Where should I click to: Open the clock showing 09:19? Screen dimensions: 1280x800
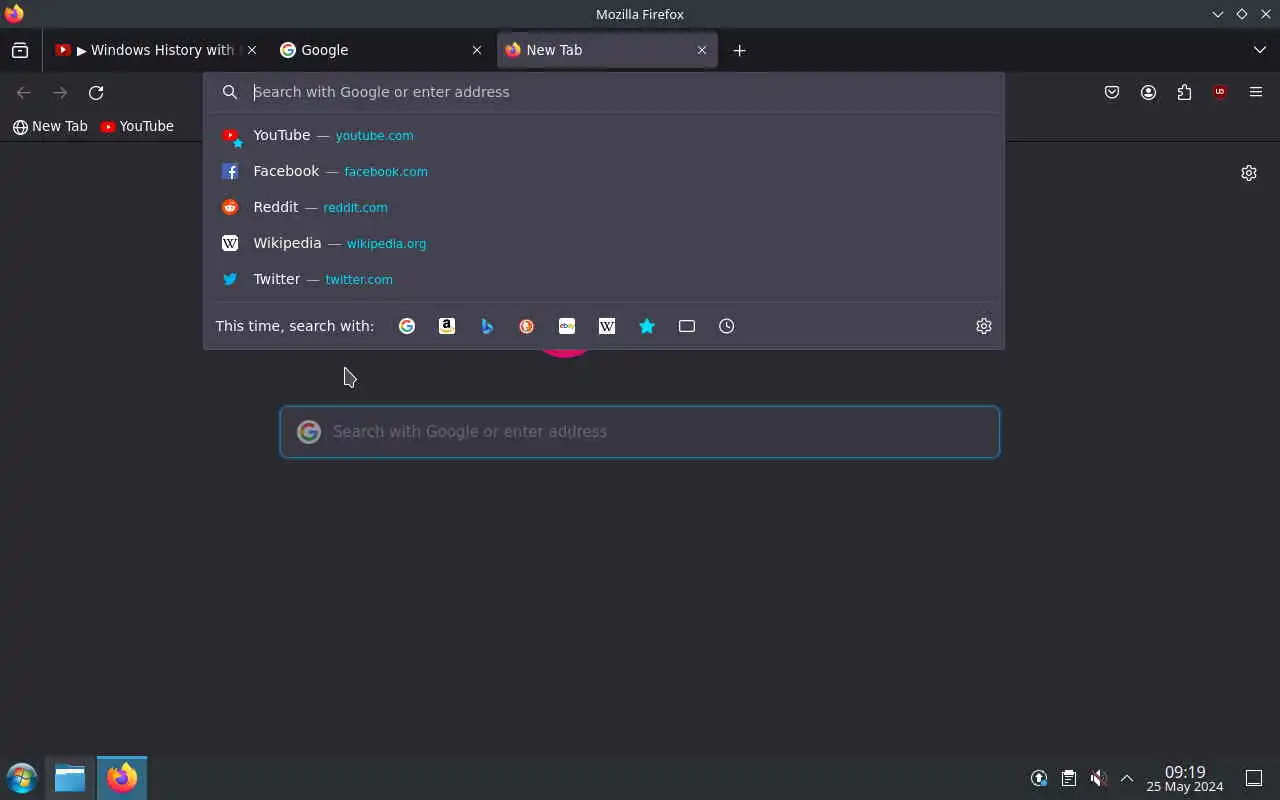tap(1185, 779)
